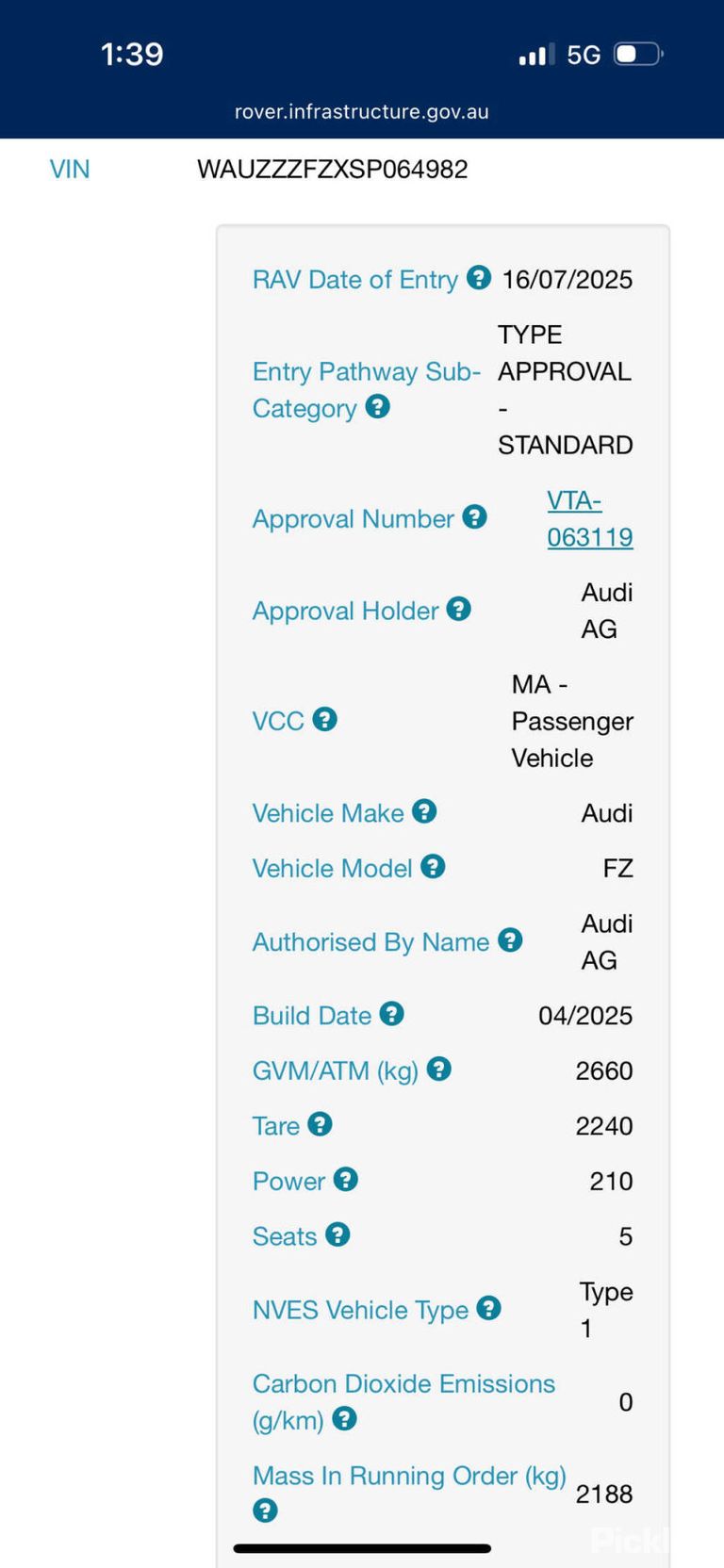Tap the rover.infrastructure.gov.au address bar
This screenshot has height=1568, width=724.
point(362,111)
